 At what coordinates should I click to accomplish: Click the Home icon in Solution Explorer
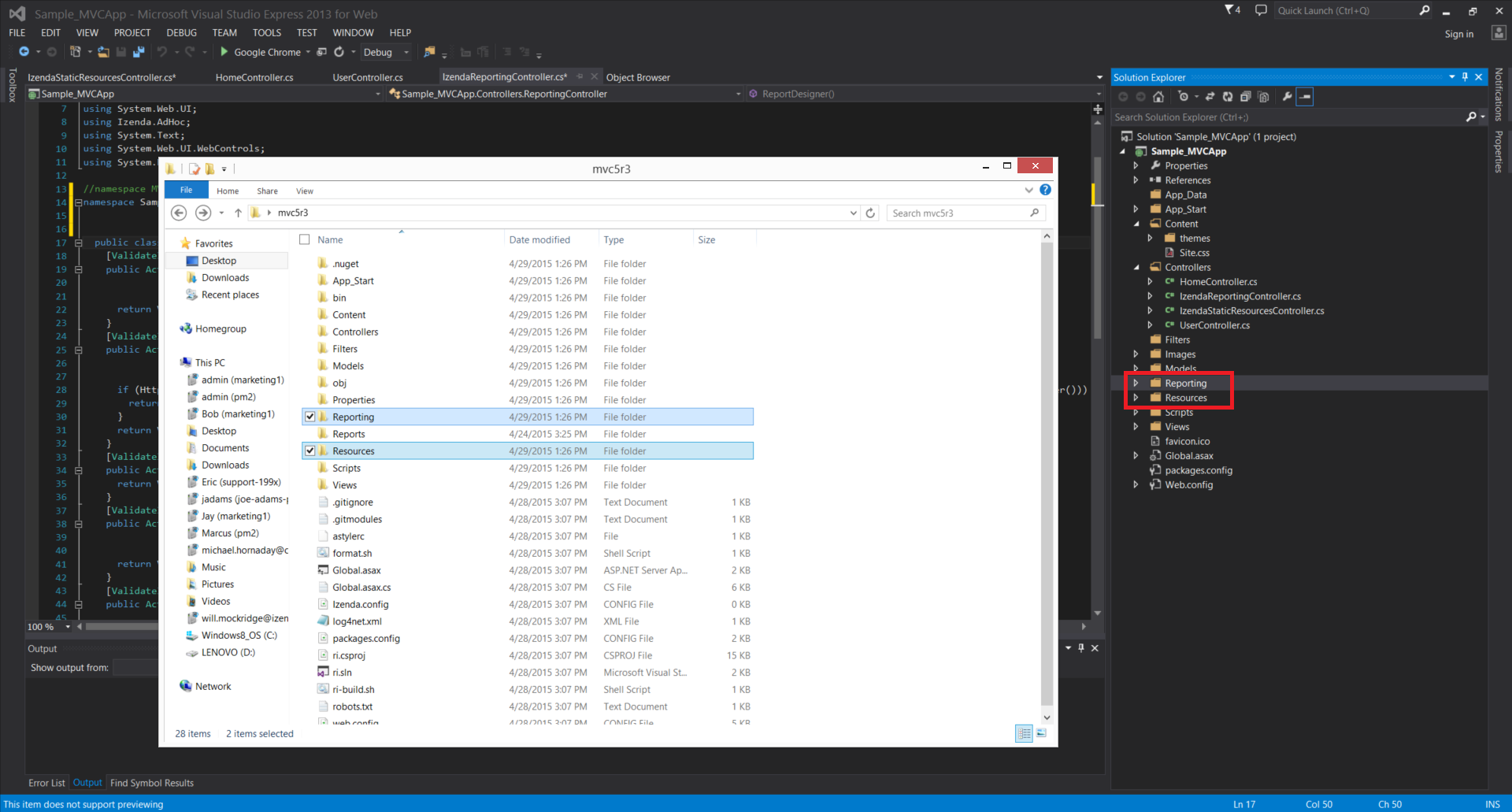(x=1158, y=97)
